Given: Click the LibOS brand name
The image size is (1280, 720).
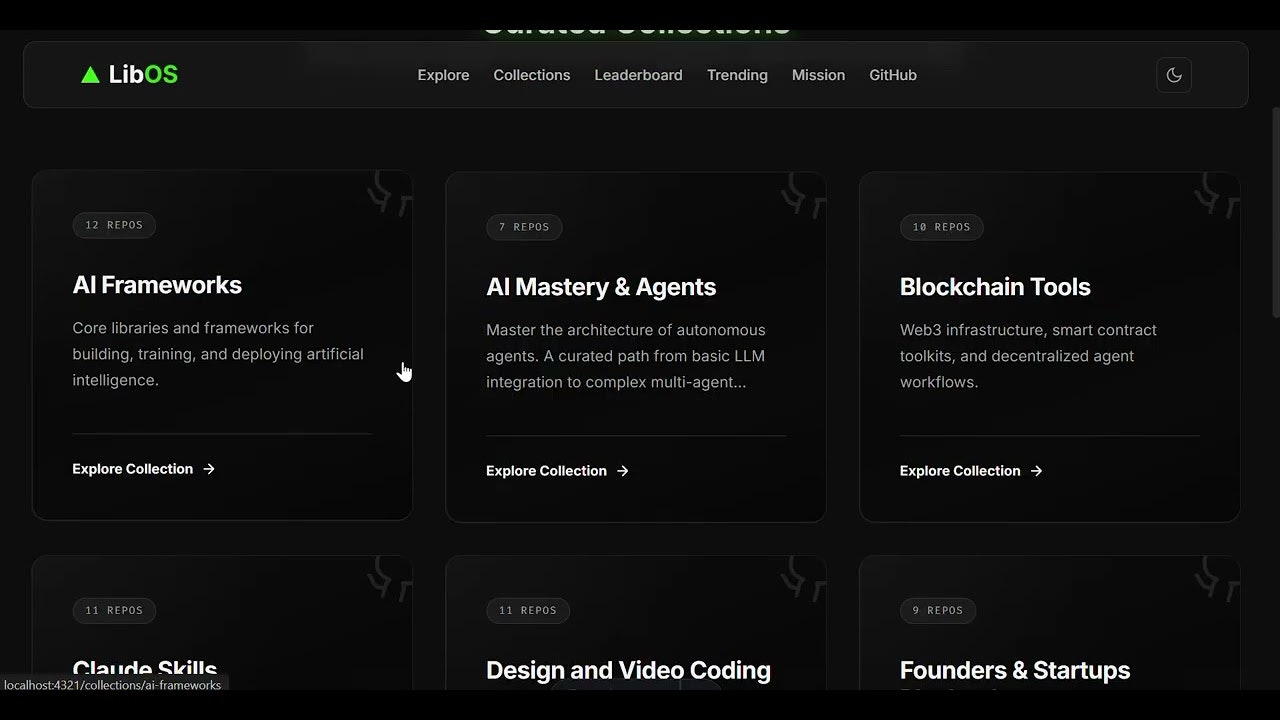Looking at the screenshot, I should [x=143, y=75].
